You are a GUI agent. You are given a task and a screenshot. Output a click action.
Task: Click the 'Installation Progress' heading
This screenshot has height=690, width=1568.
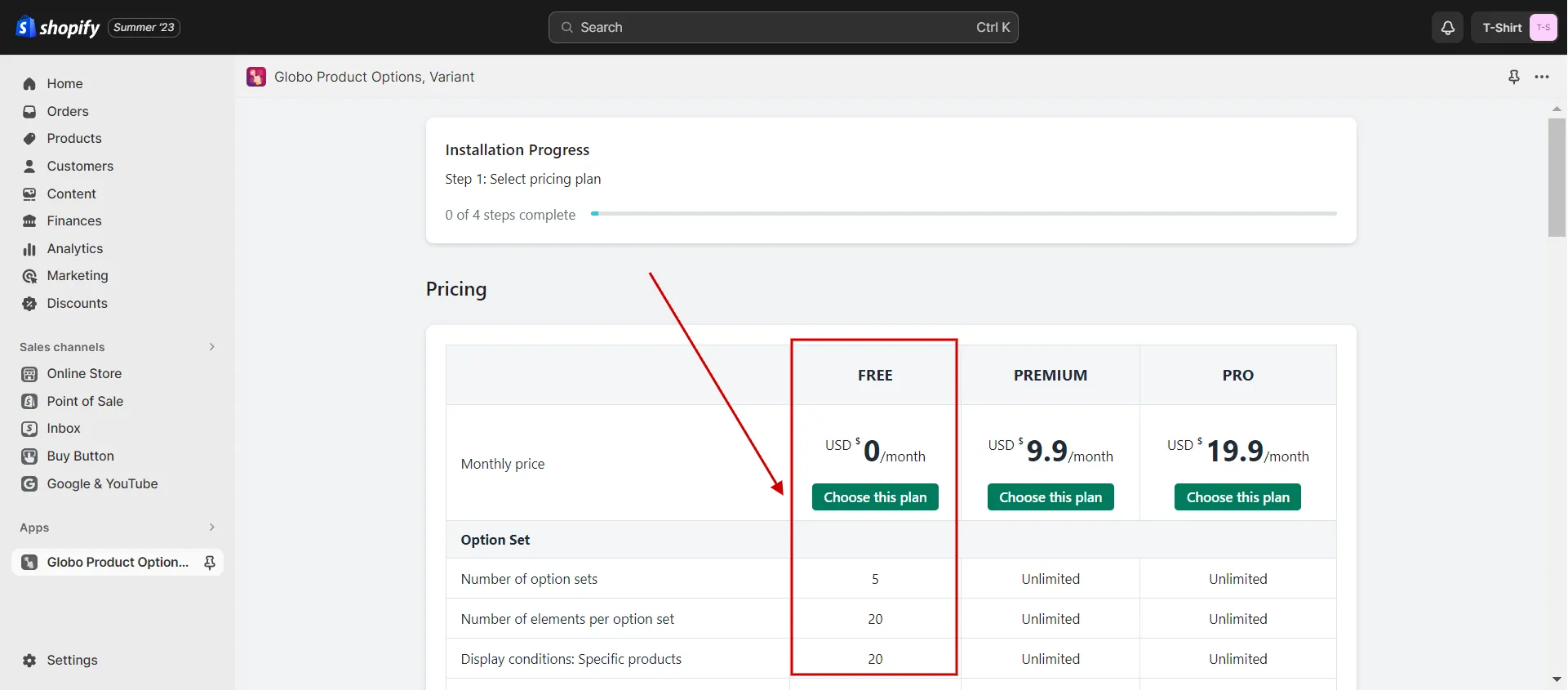[x=517, y=150]
